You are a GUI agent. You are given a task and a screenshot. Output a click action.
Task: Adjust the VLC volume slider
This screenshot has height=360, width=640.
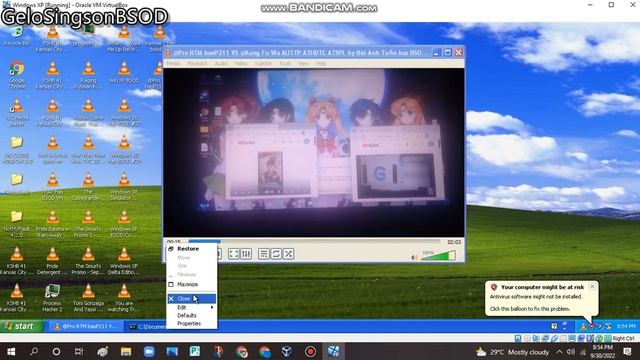(438, 256)
